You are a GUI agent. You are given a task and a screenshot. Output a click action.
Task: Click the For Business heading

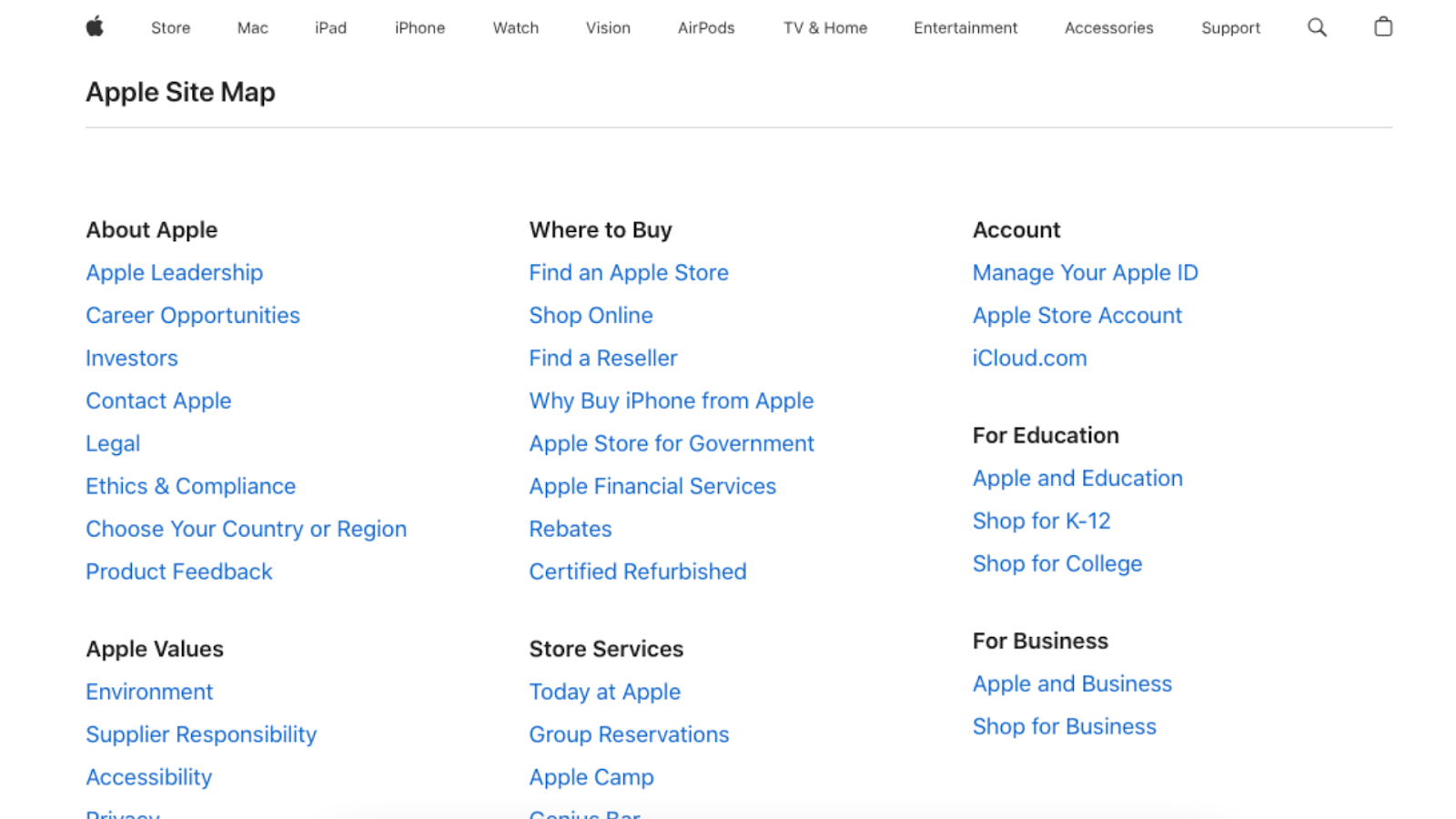[1040, 642]
